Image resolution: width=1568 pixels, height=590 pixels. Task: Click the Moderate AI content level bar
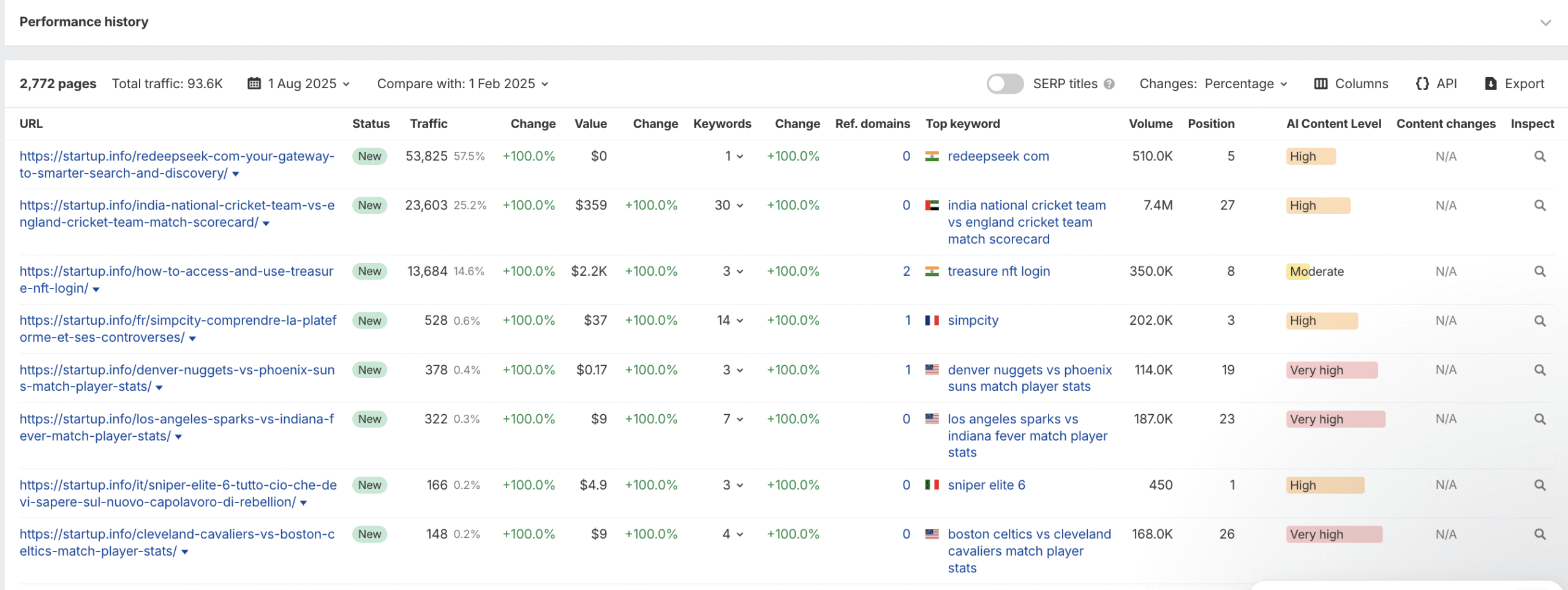(1316, 271)
